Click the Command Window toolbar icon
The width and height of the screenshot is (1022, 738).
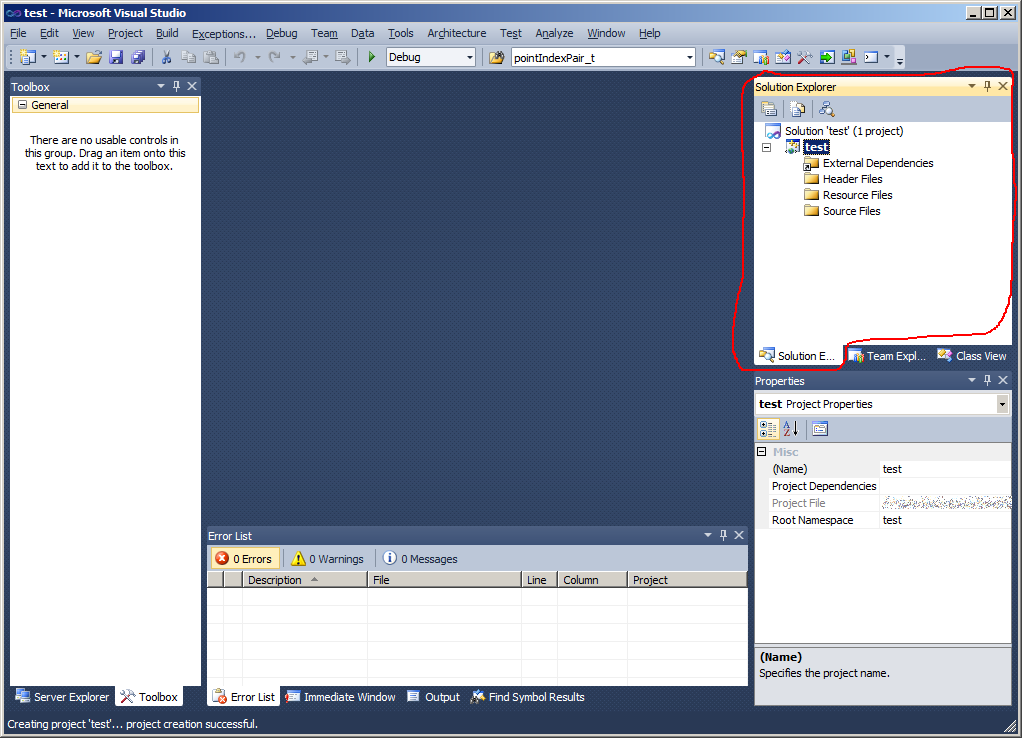coord(871,57)
